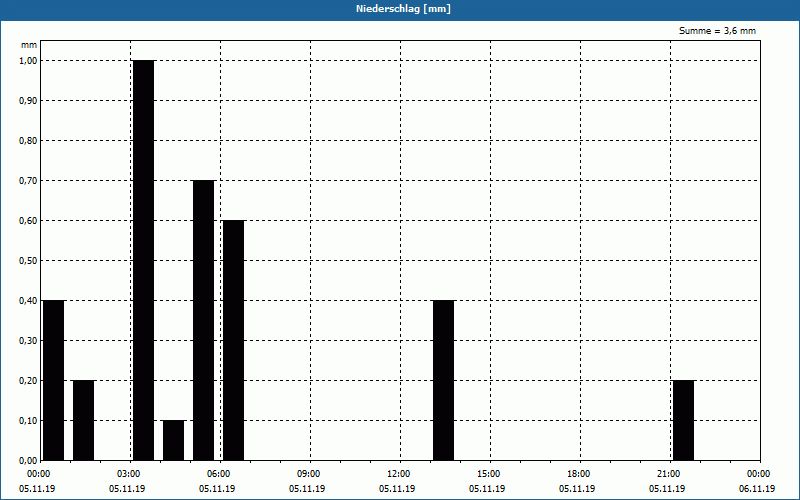This screenshot has height=500, width=800.
Task: Click the 12:00 time label
Action: coord(398,474)
